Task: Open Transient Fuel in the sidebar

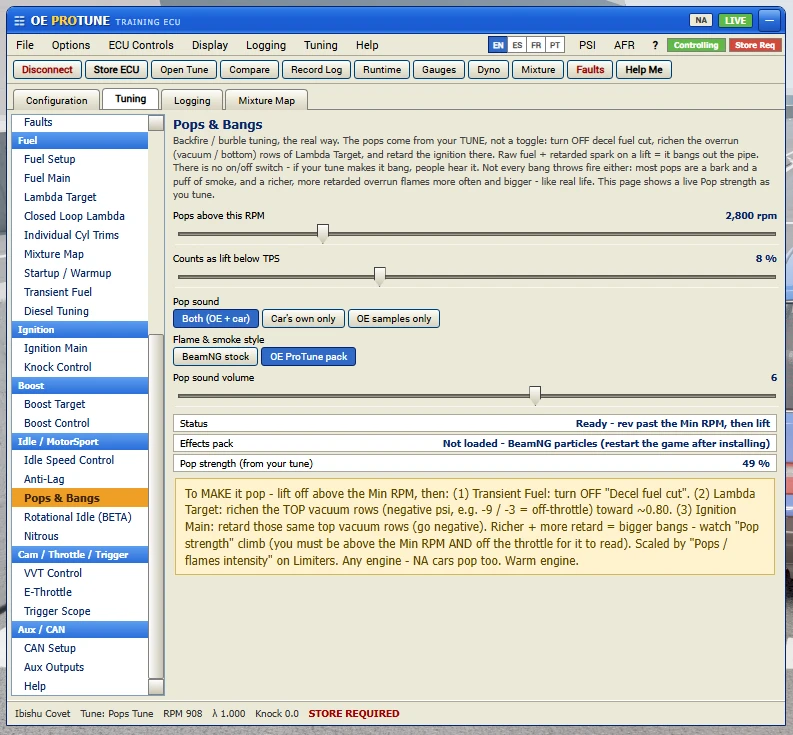Action: coord(80,292)
